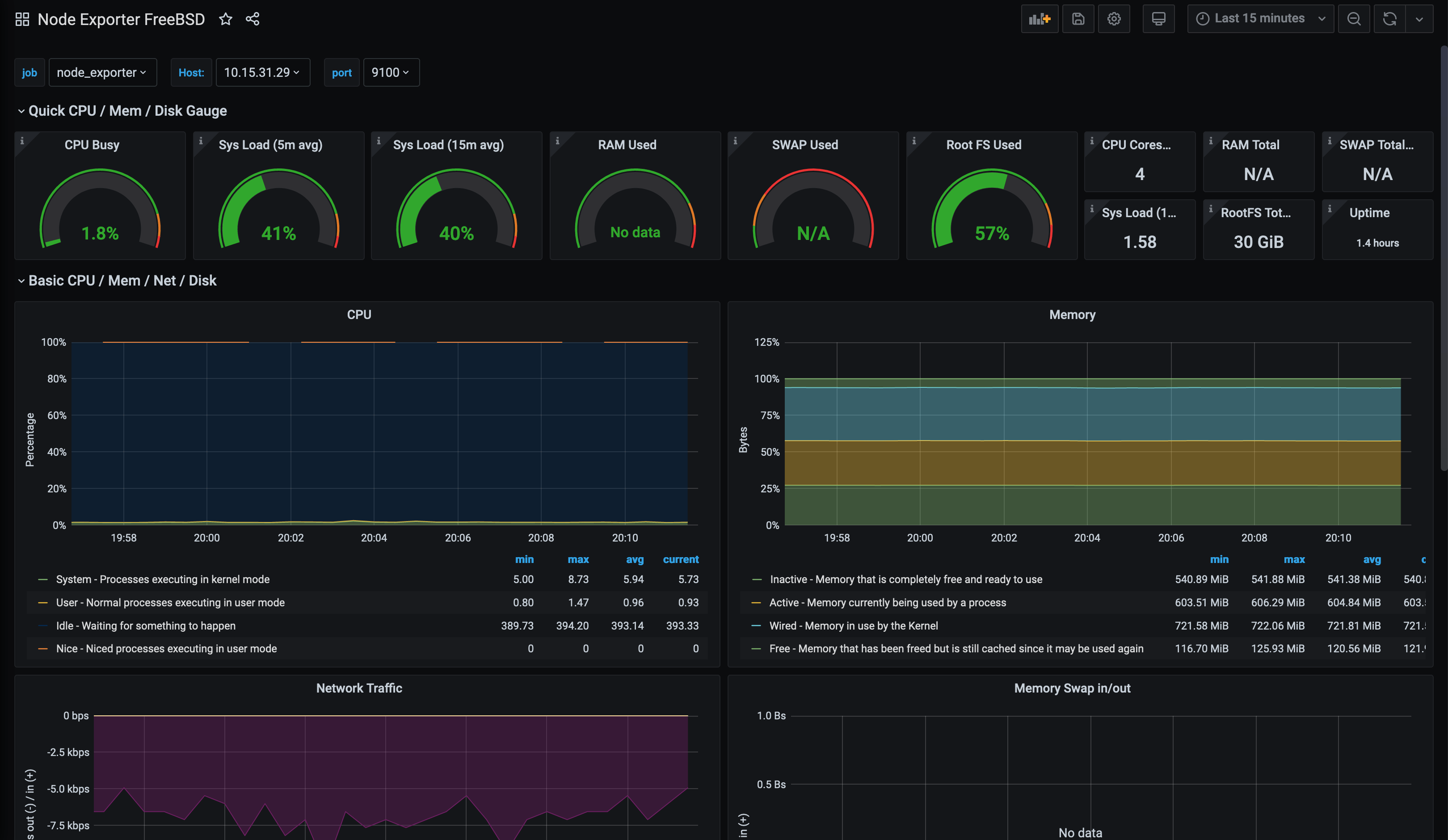Click the Add panel icon
The image size is (1448, 840).
1039,19
